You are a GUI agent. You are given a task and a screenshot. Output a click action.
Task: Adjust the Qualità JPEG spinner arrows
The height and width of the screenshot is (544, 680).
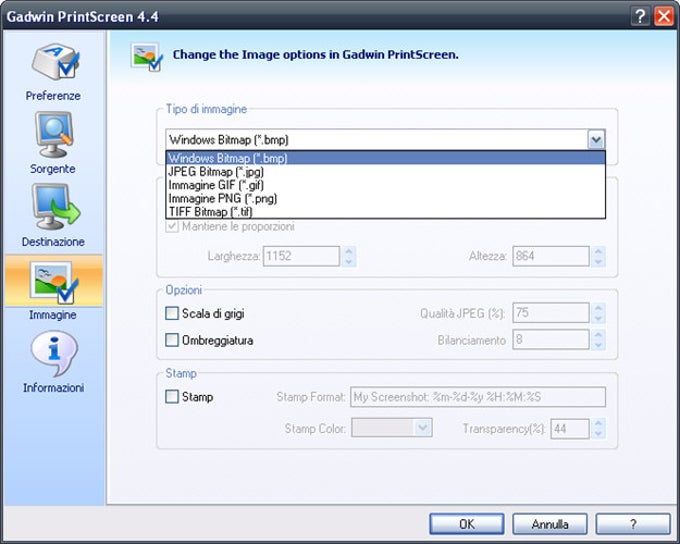598,313
